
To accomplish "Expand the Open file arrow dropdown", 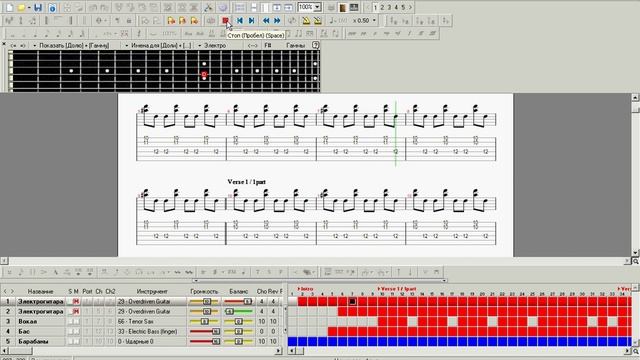I will (x=29, y=7).
